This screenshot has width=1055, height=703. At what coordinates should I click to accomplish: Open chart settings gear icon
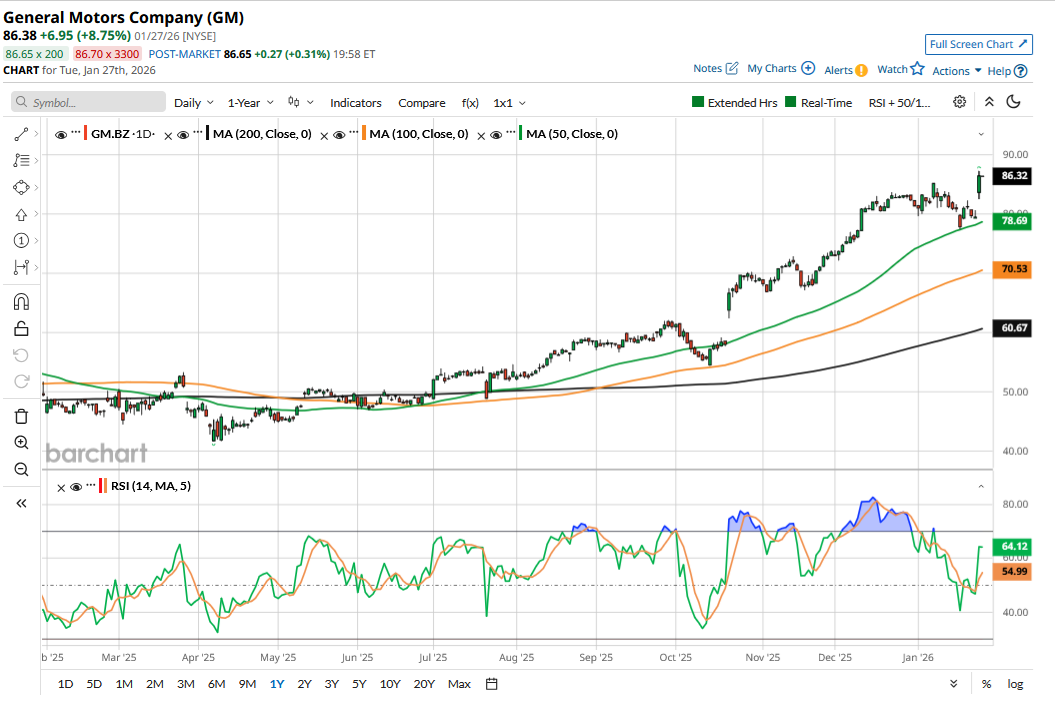(959, 102)
